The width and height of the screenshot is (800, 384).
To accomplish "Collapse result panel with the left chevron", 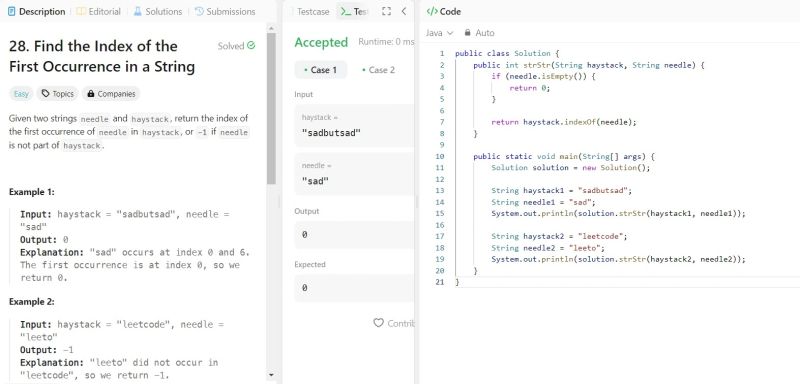I will (x=404, y=11).
